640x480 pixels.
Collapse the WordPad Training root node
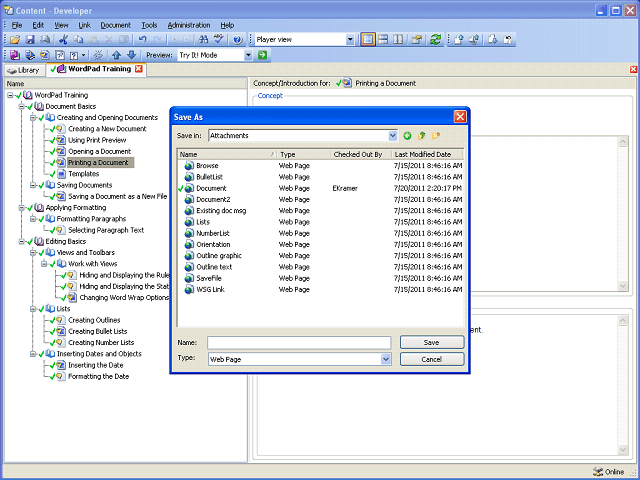tap(10, 95)
